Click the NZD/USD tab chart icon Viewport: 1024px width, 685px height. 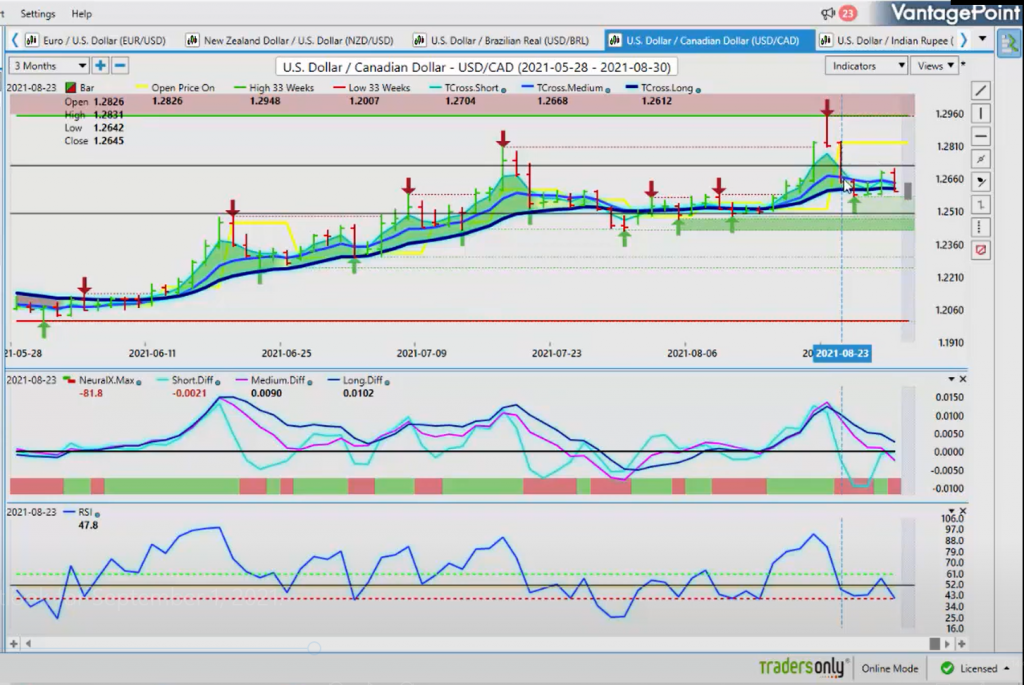192,40
